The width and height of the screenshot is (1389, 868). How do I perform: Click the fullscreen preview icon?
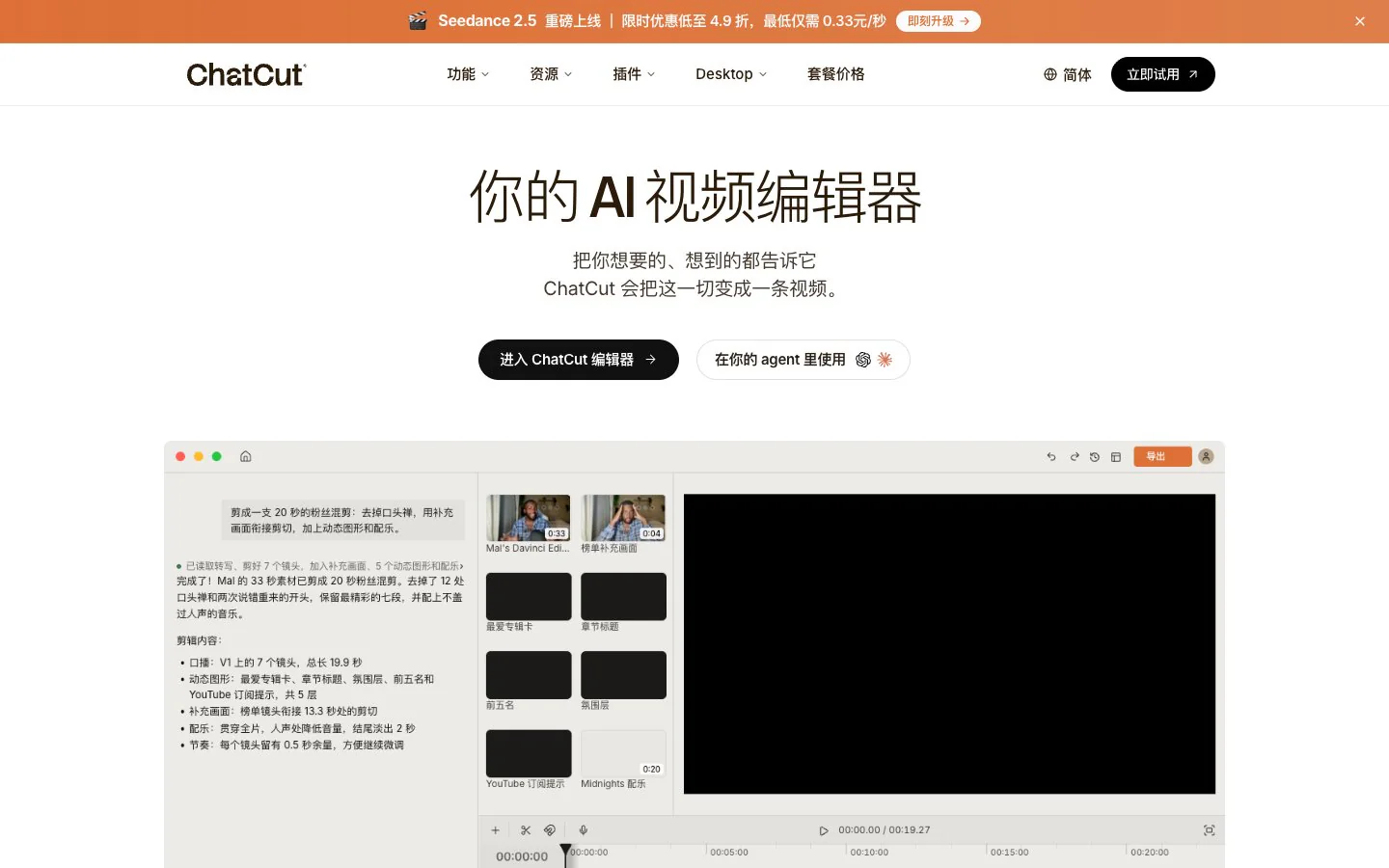1210,830
